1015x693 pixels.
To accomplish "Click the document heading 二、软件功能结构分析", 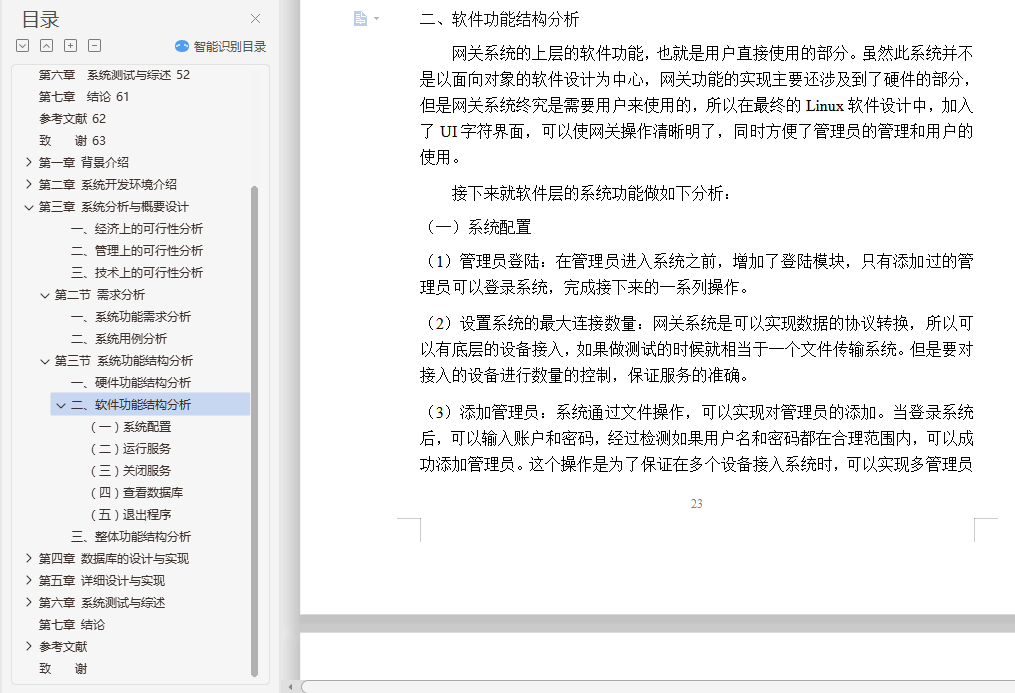I will (499, 19).
